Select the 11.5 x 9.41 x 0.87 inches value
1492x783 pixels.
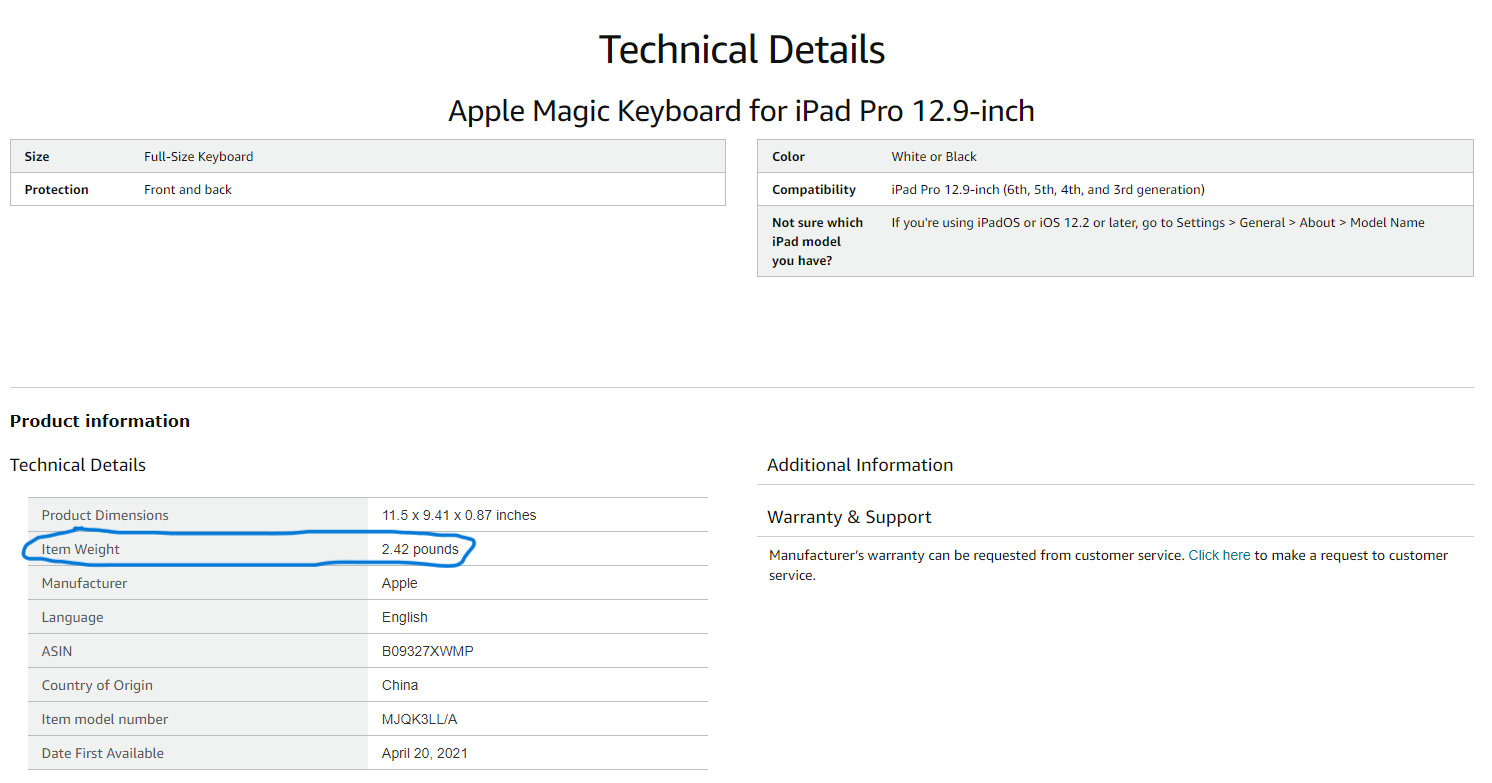click(x=459, y=515)
